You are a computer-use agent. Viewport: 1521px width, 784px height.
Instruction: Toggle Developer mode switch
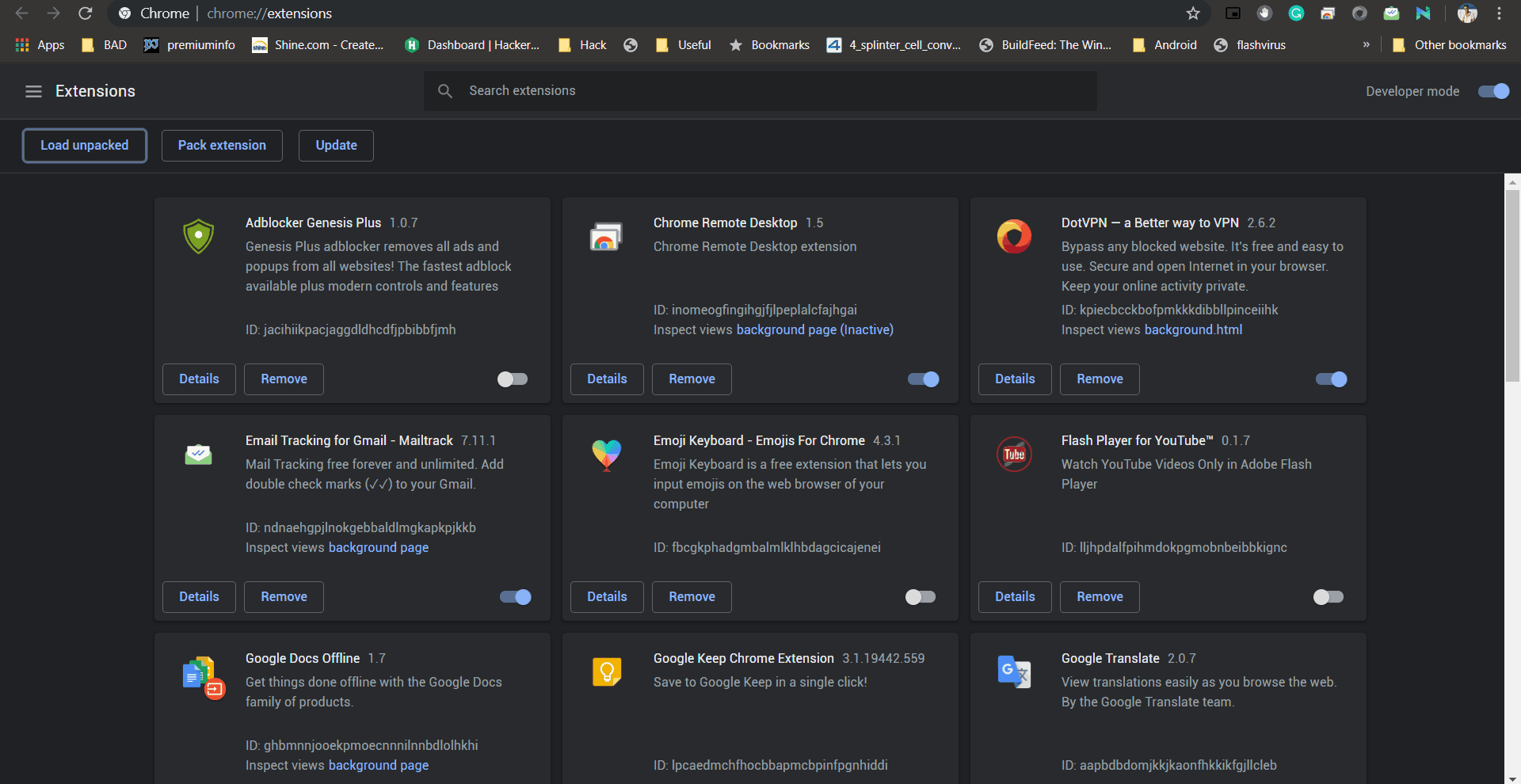click(1494, 91)
